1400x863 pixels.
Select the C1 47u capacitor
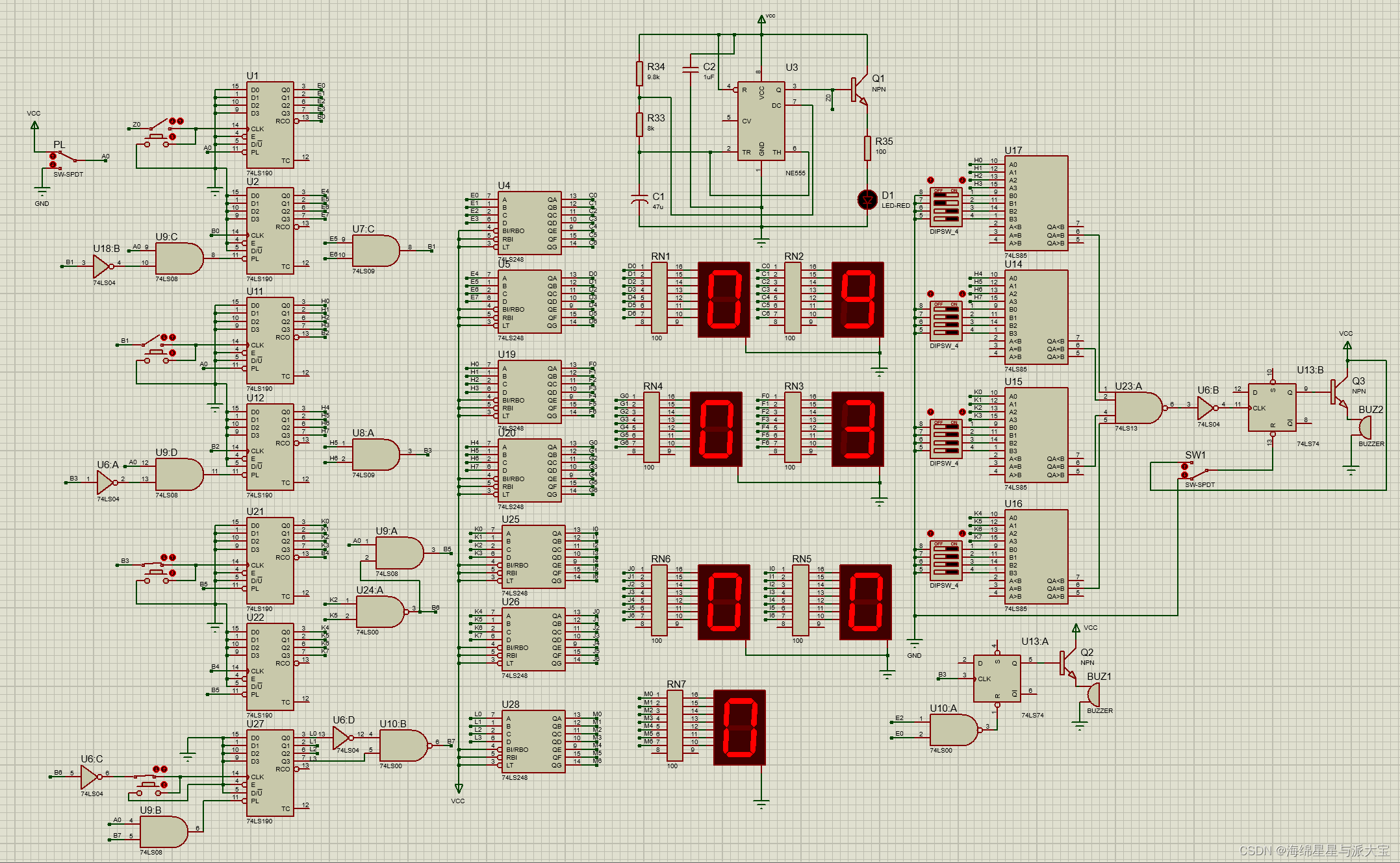[x=640, y=198]
